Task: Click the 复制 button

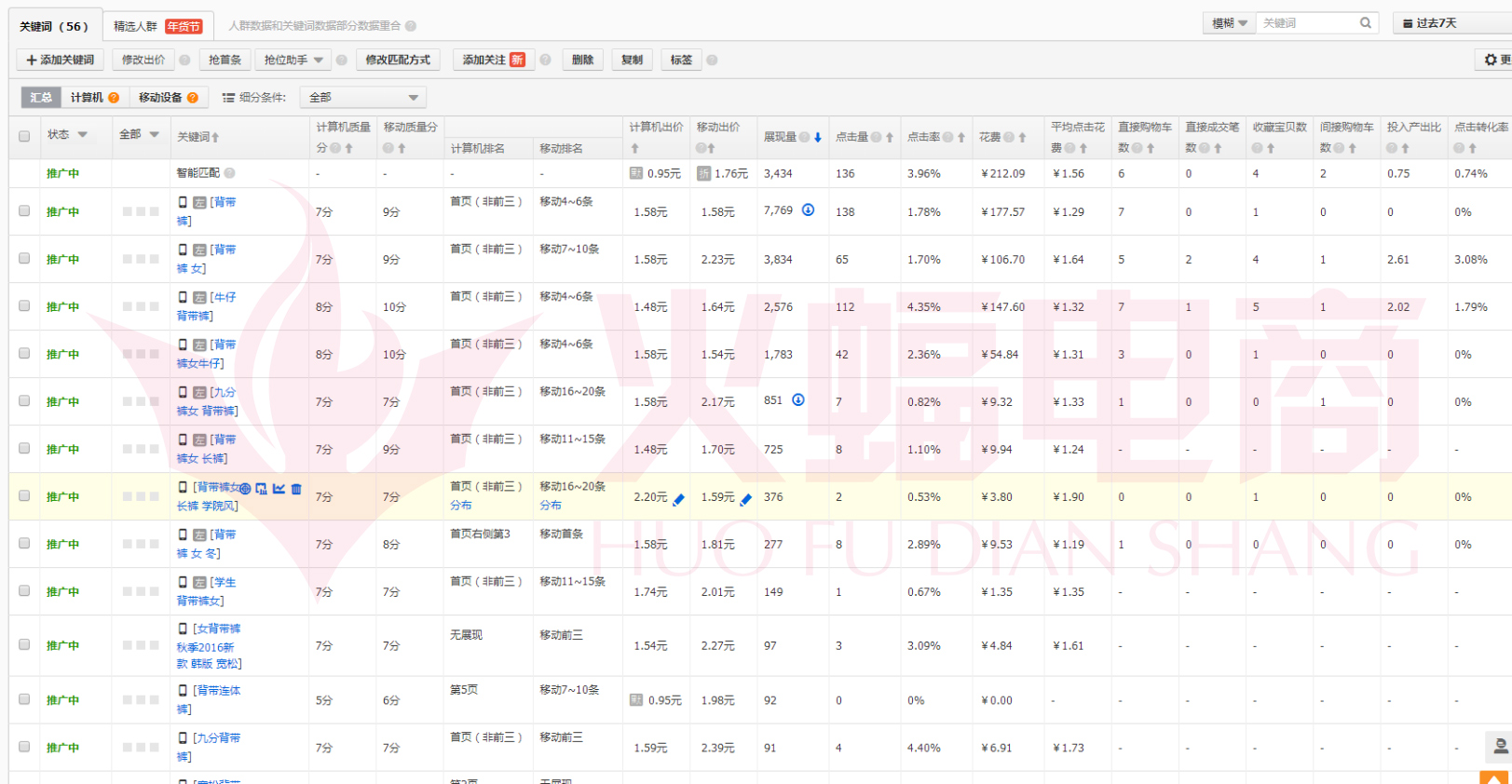Action: click(x=633, y=60)
